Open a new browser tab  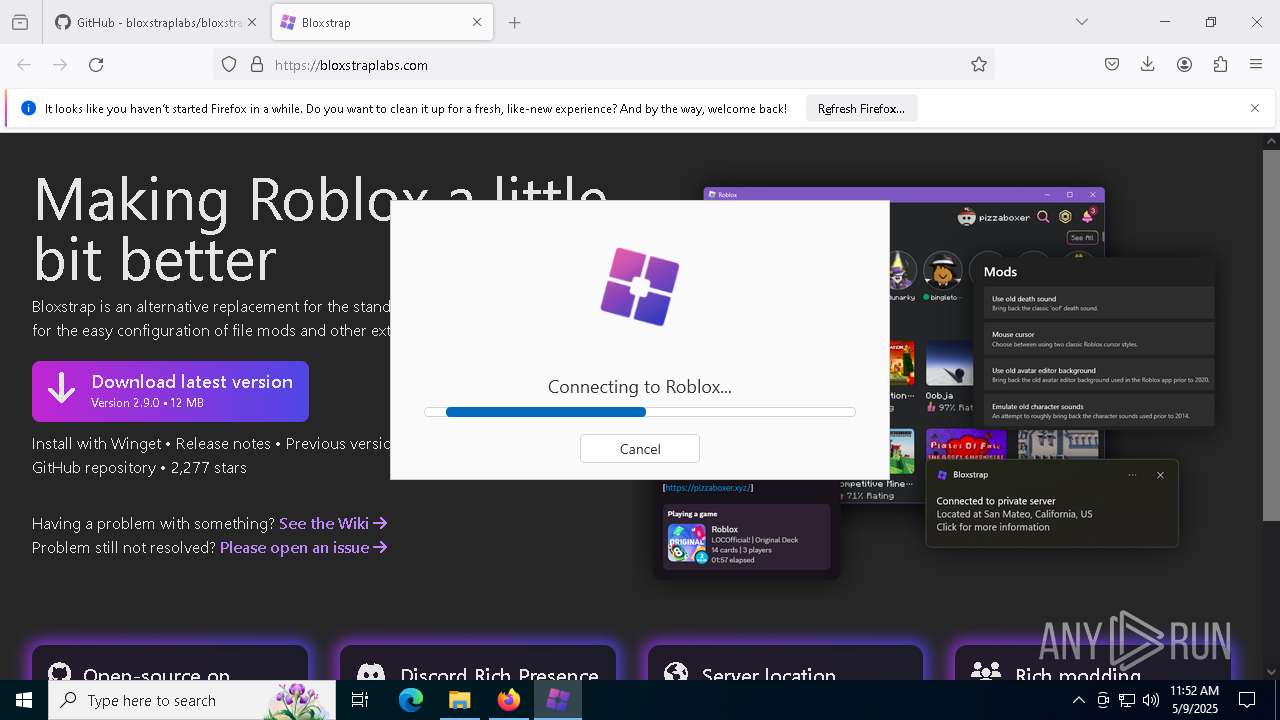(x=515, y=22)
